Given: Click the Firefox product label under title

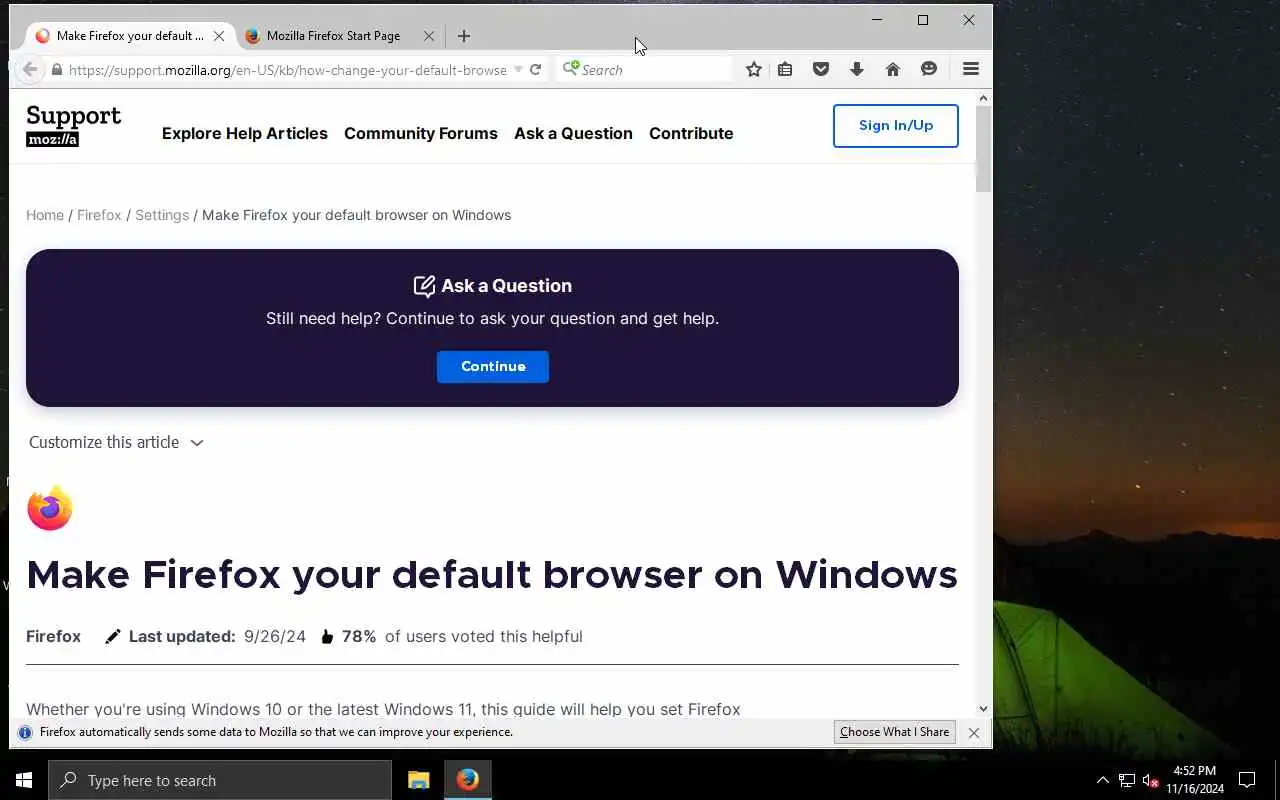Looking at the screenshot, I should 53,636.
